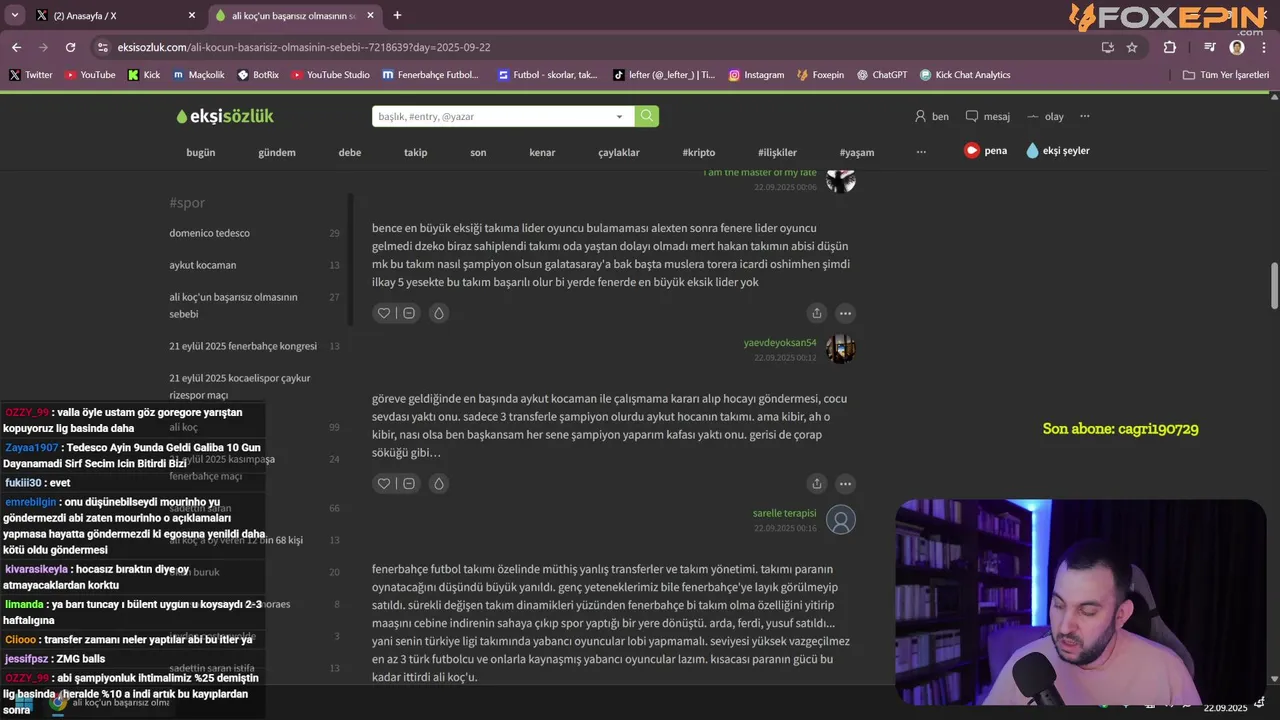Open the header more options ellipsis
Image resolution: width=1280 pixels, height=720 pixels.
tap(1085, 116)
